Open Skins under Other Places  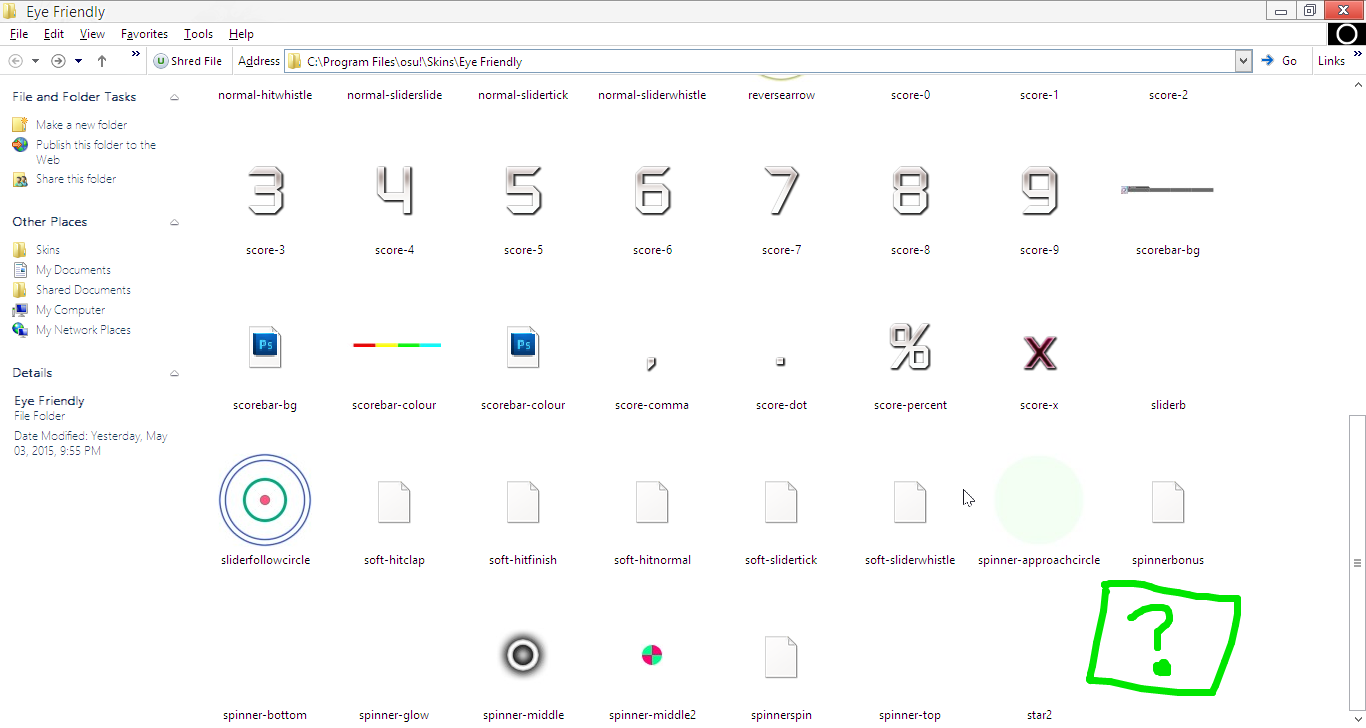(x=48, y=250)
